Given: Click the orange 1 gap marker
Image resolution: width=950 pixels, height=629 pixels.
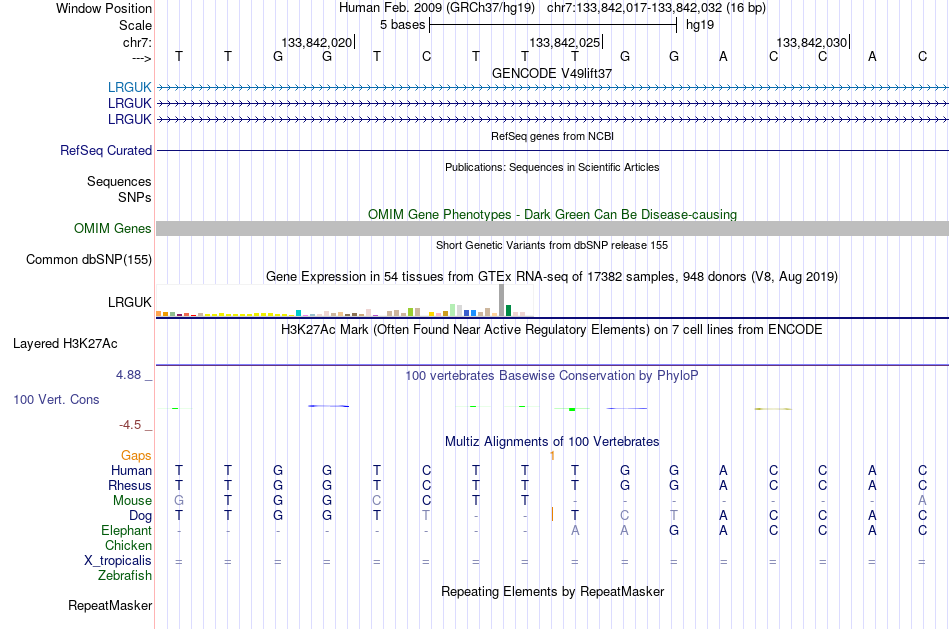Looking at the screenshot, I should (x=552, y=456).
